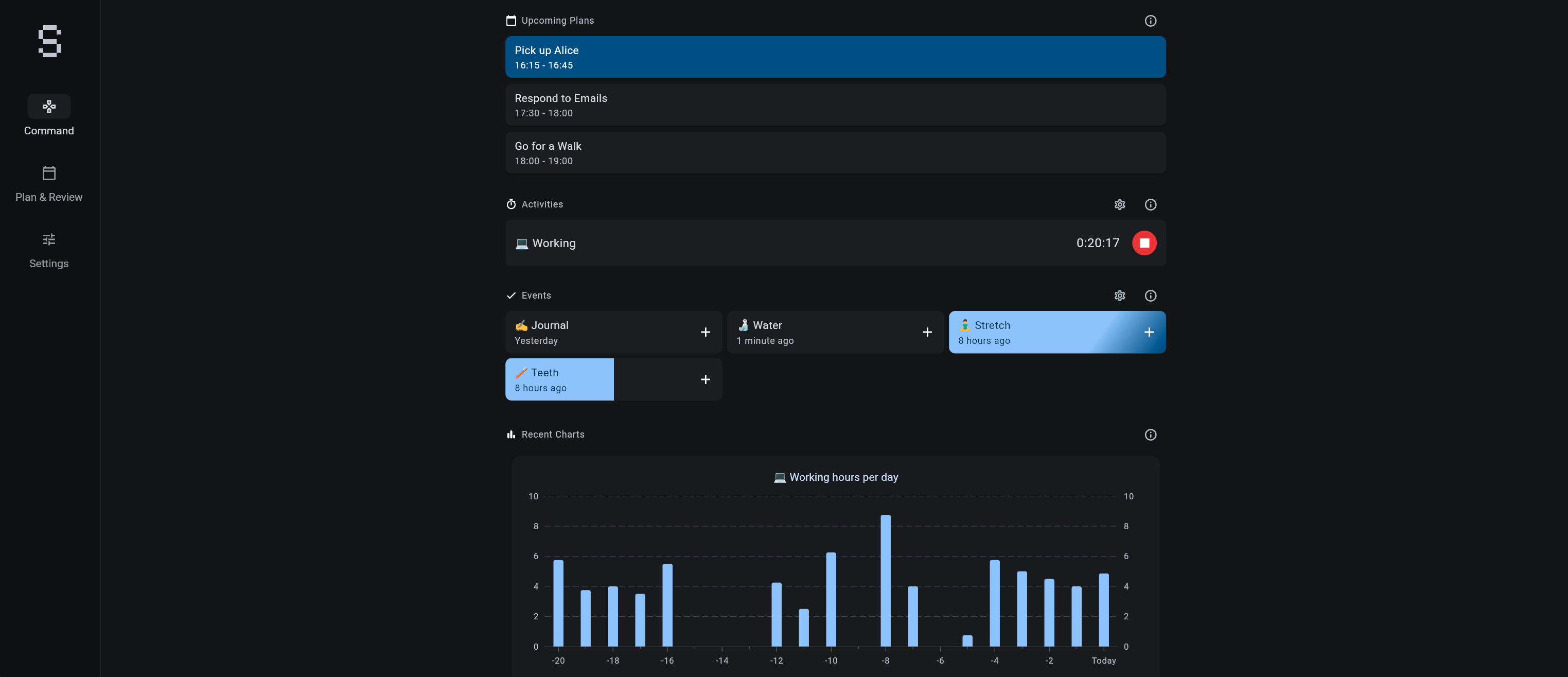Click the chart bar at -20
This screenshot has height=677, width=1568.
[x=558, y=603]
